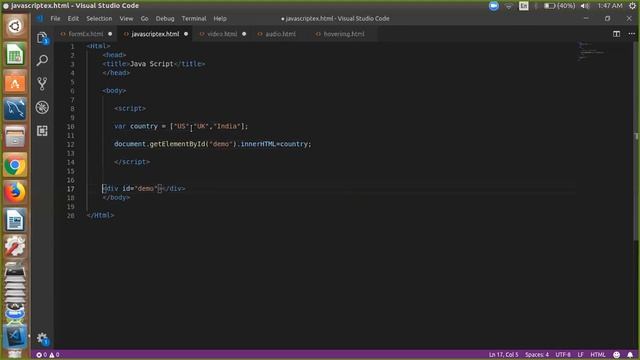Open the Search view in activity bar
The width and height of the screenshot is (640, 360).
tap(42, 60)
